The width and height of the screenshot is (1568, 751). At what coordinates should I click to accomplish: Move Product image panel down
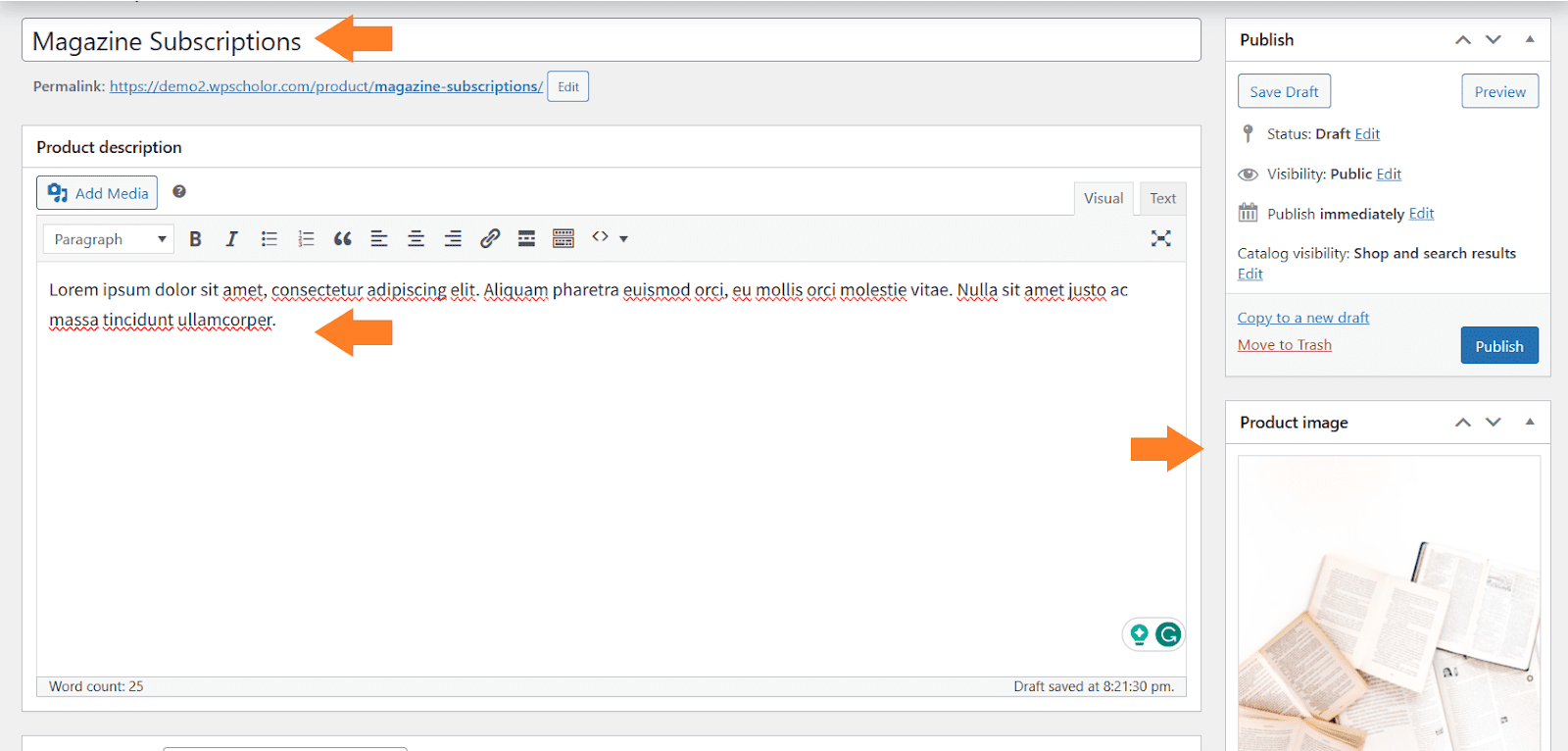[x=1494, y=423]
